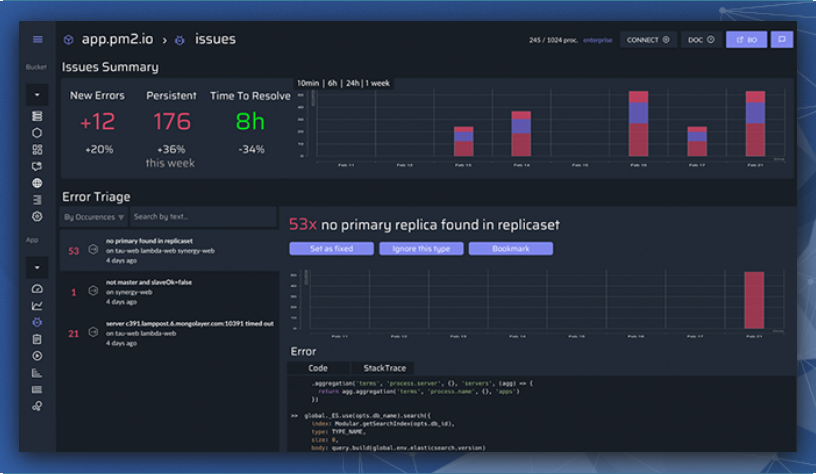Open the four-squares grid icon in sidebar

37,150
